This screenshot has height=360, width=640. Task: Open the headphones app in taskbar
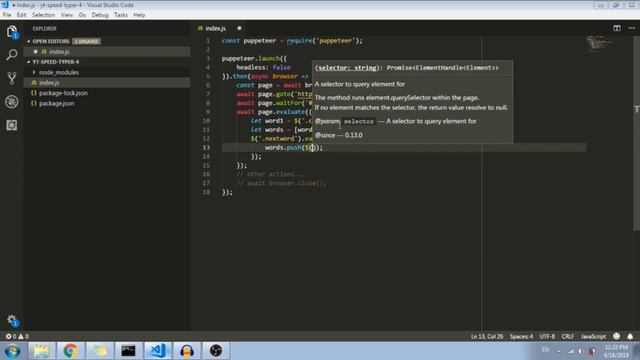pos(187,351)
